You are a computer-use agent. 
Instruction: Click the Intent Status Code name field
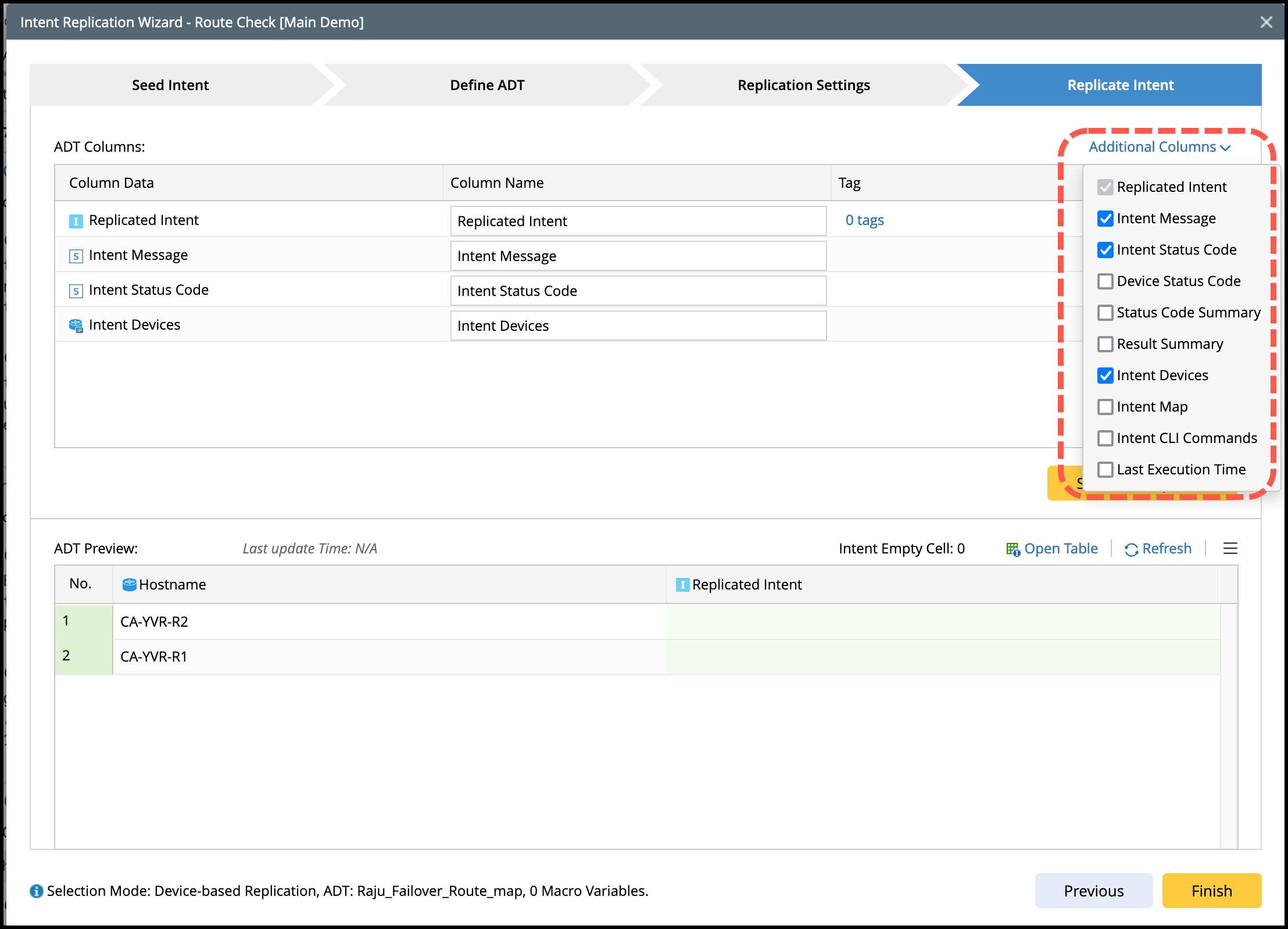pos(638,291)
